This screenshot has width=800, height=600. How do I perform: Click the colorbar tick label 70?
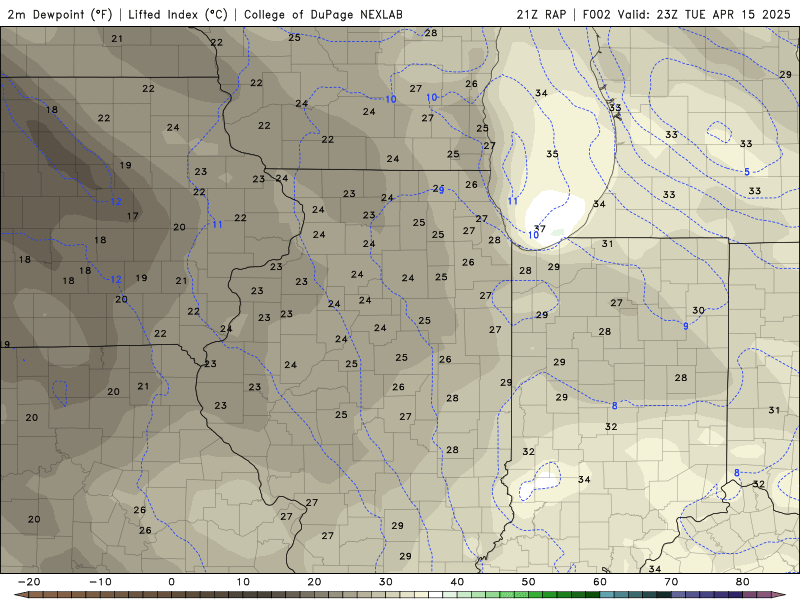click(x=671, y=582)
